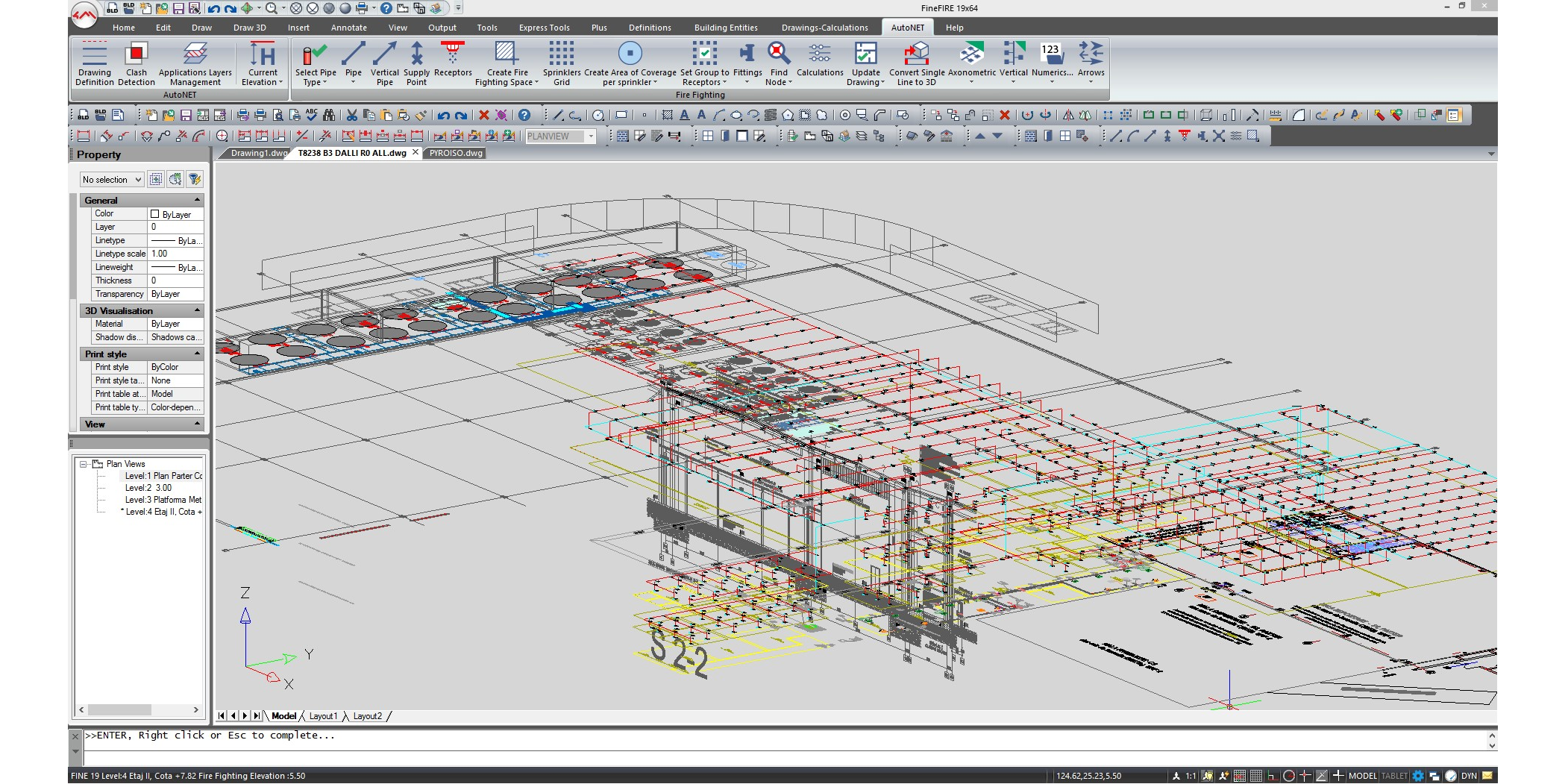Image resolution: width=1568 pixels, height=784 pixels.
Task: Collapse the Print style section
Action: tap(197, 354)
